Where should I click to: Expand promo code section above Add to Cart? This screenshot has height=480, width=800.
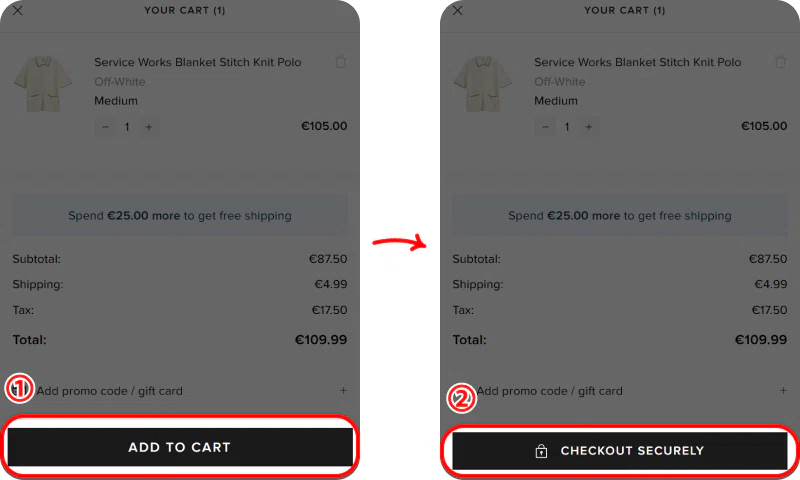point(343,391)
